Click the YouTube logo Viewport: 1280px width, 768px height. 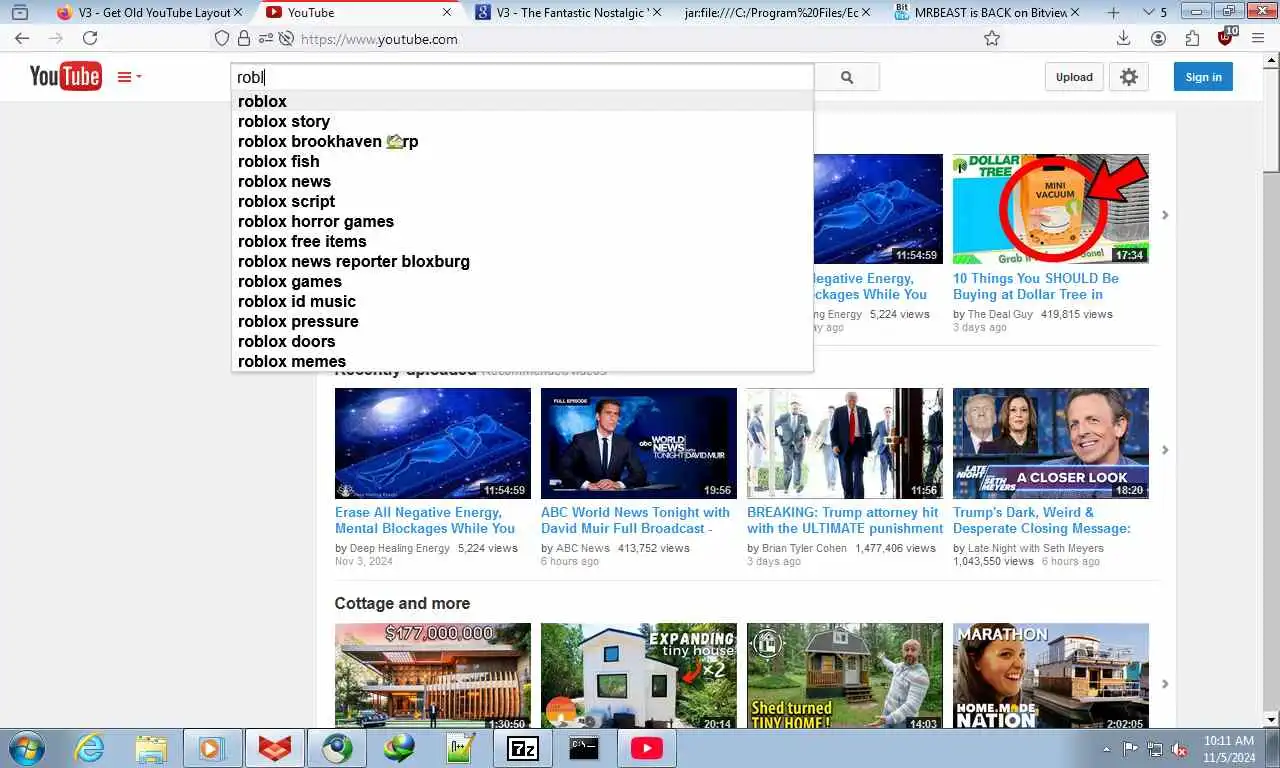pyautogui.click(x=65, y=76)
